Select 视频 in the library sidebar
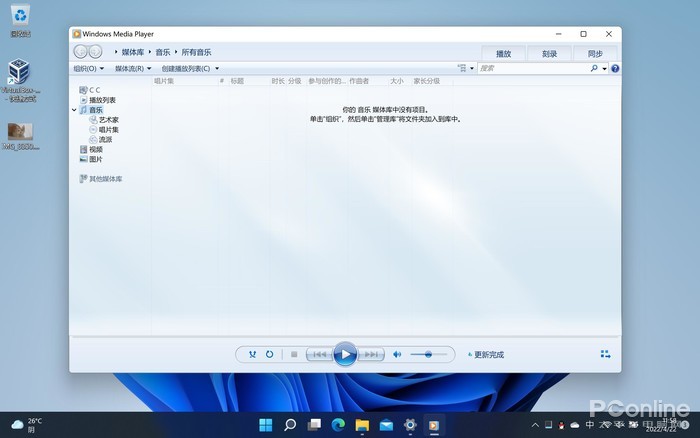 click(95, 150)
